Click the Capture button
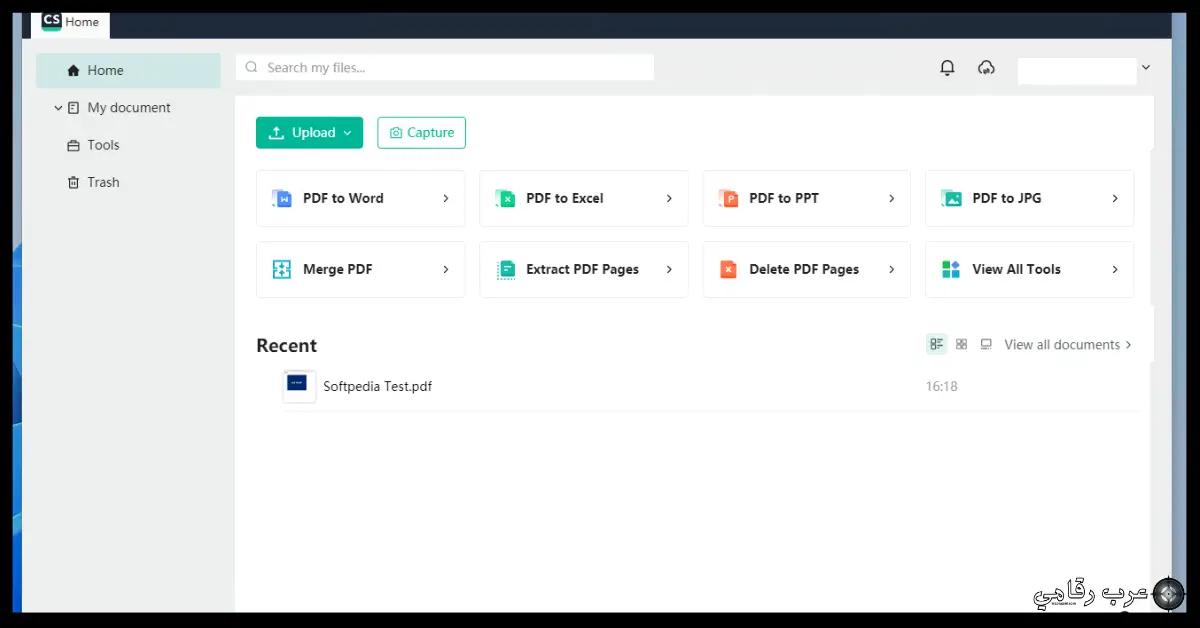1200x628 pixels. click(x=421, y=132)
